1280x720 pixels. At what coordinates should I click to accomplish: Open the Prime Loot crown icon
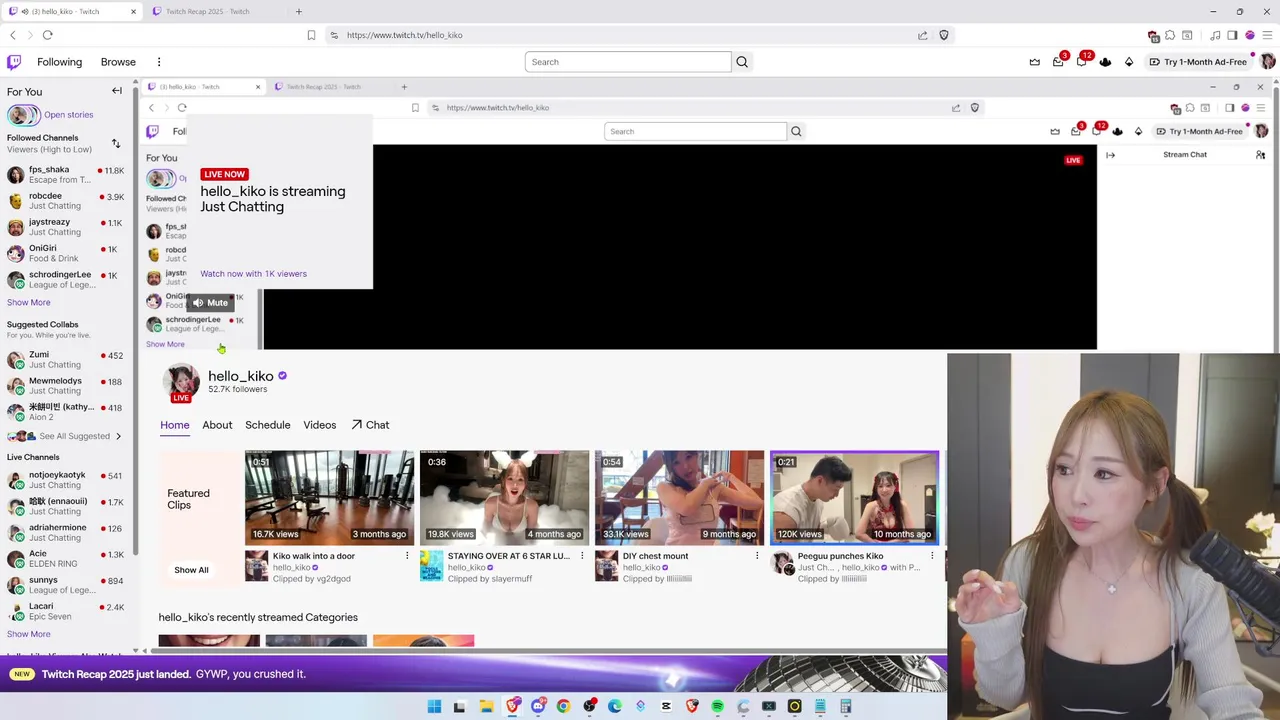1034,62
